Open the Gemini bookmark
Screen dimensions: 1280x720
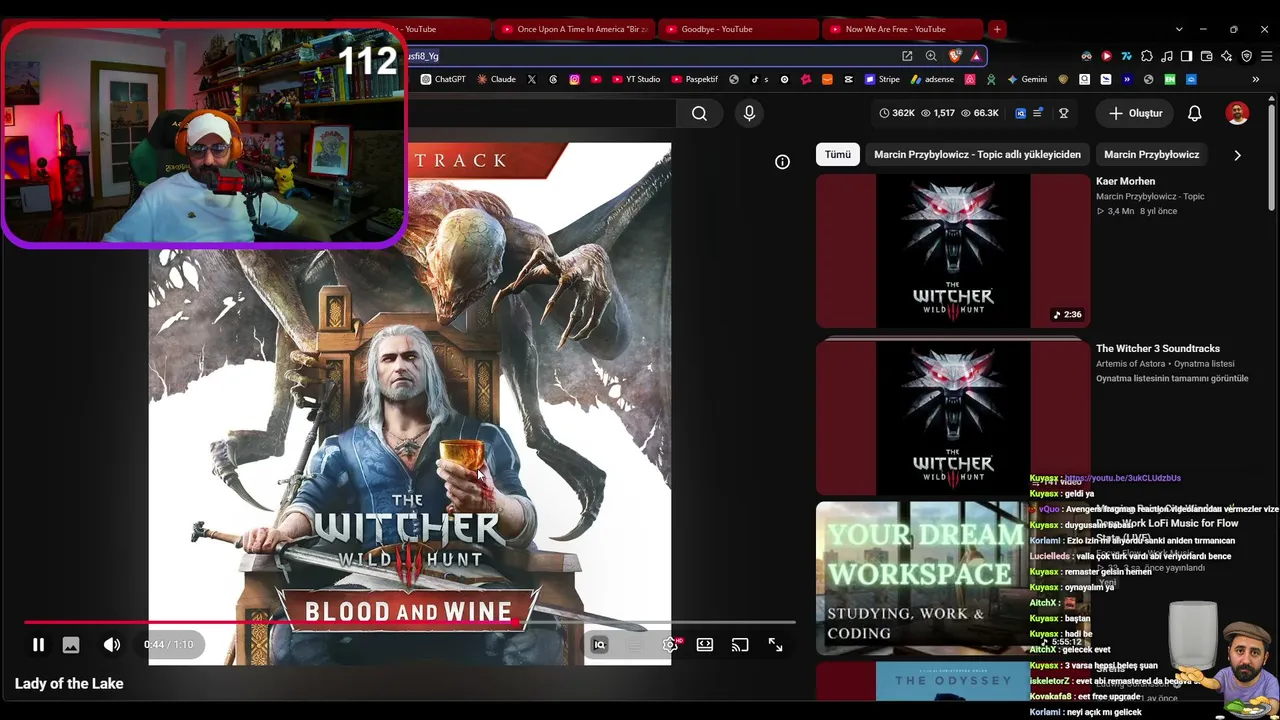coord(1028,79)
